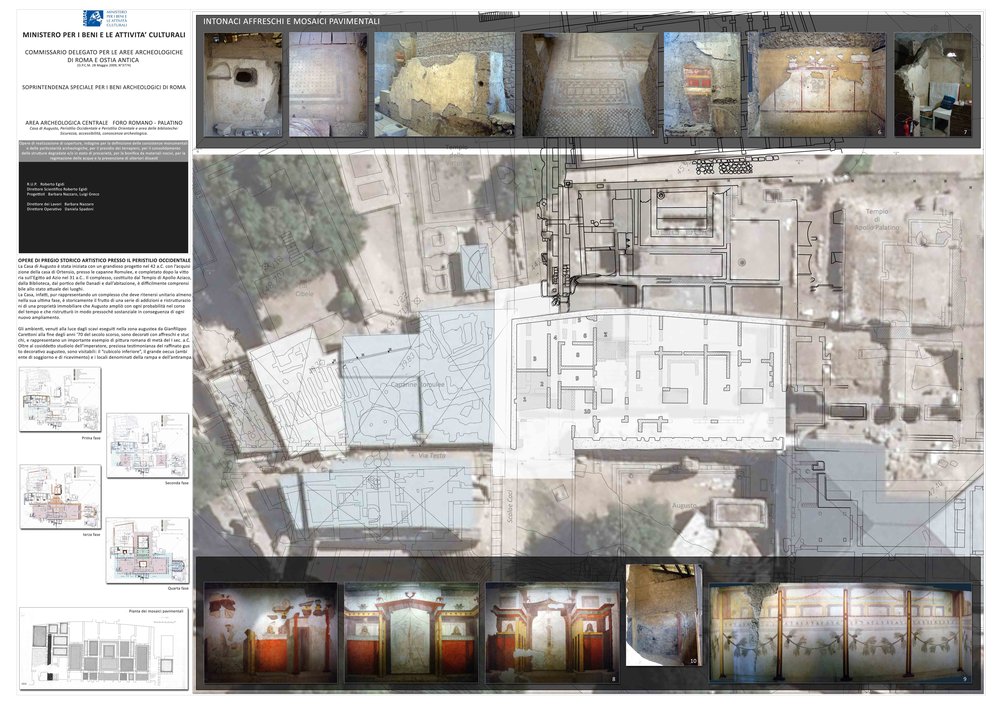This screenshot has height=706, width=1000.
Task: Open the top-row photo numbered 7
Action: coord(933,85)
